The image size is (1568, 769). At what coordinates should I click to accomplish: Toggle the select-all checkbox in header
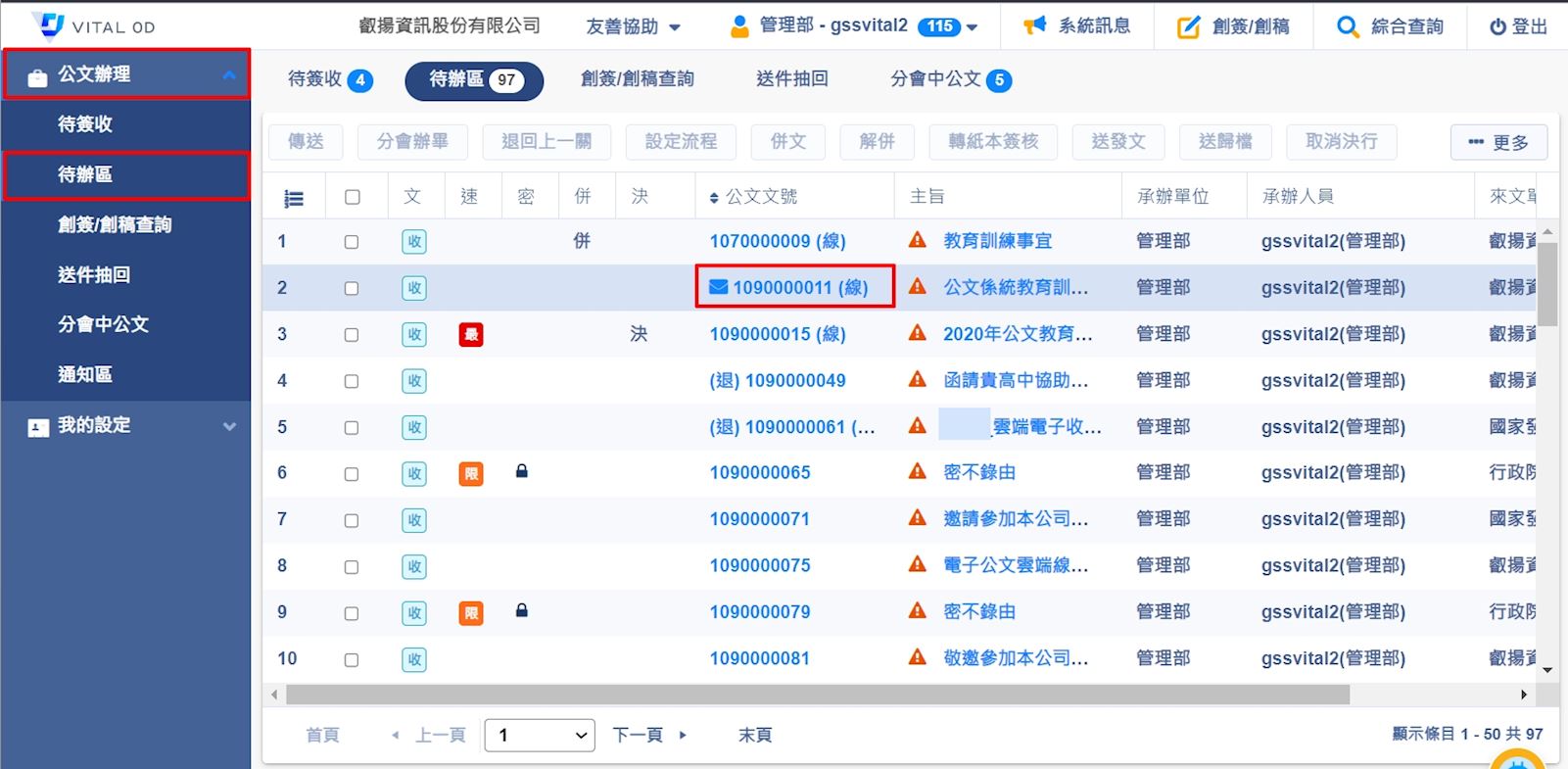353,198
